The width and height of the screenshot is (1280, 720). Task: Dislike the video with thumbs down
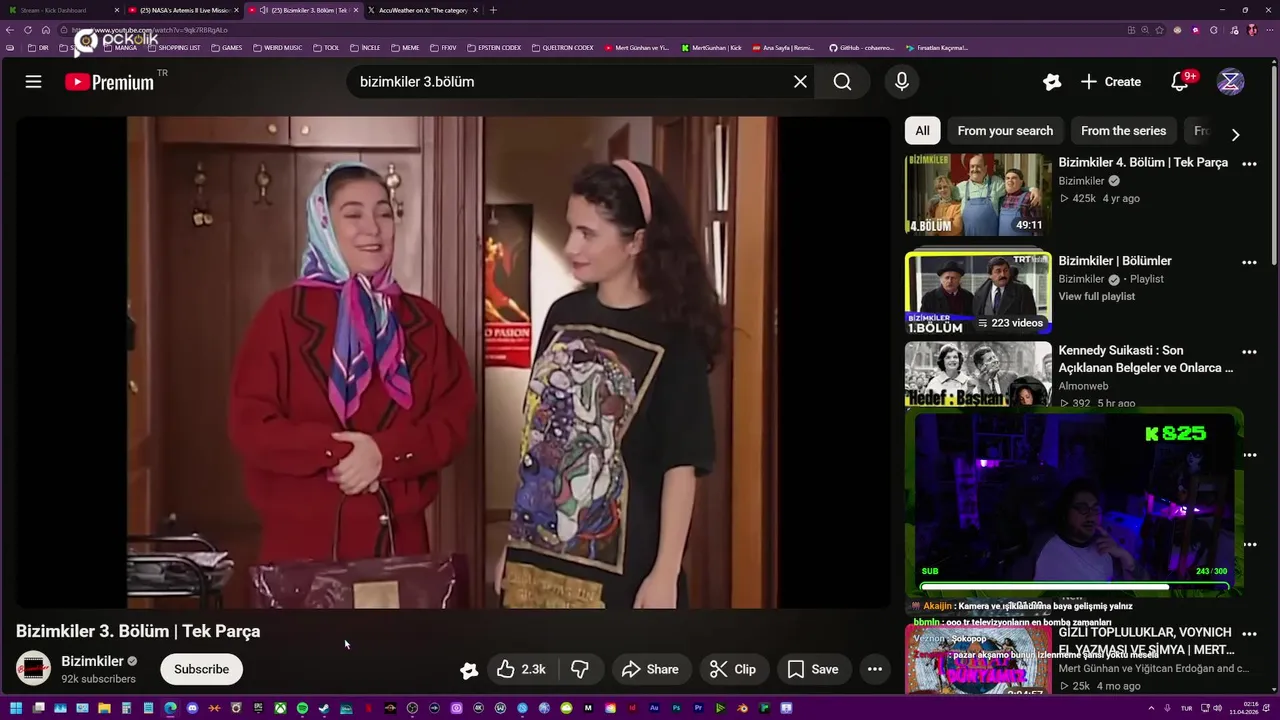580,669
